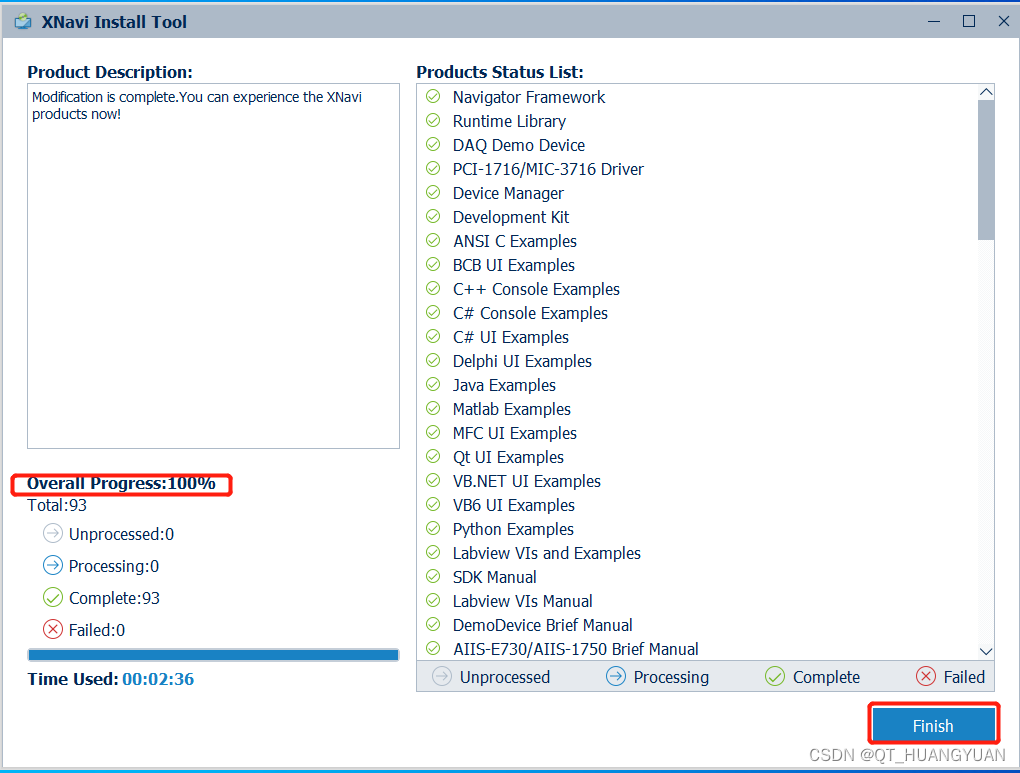Select the Python Examples entry

513,530
